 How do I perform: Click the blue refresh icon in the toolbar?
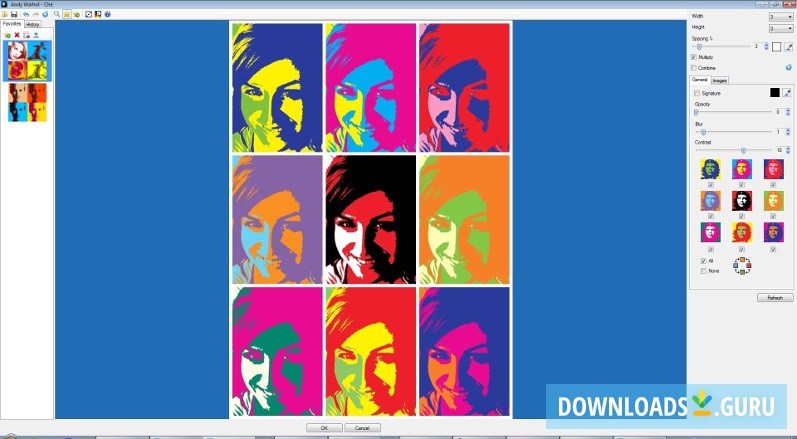[45, 14]
